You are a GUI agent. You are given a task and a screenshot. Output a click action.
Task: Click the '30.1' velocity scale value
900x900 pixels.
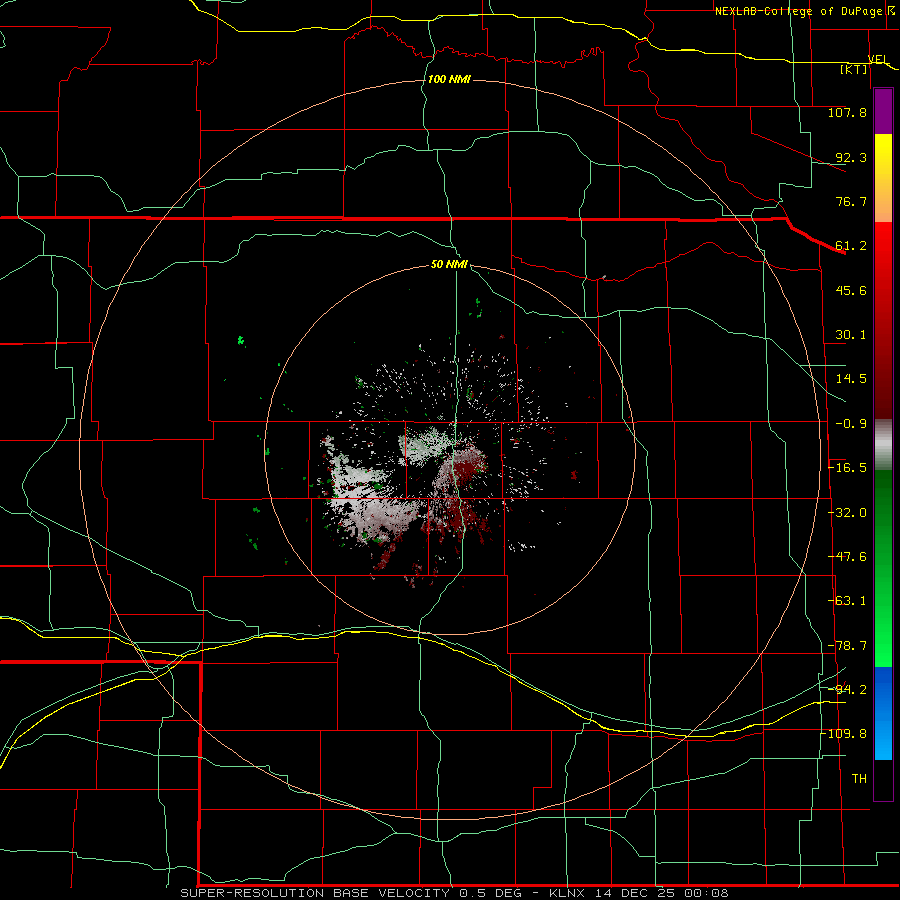point(851,335)
